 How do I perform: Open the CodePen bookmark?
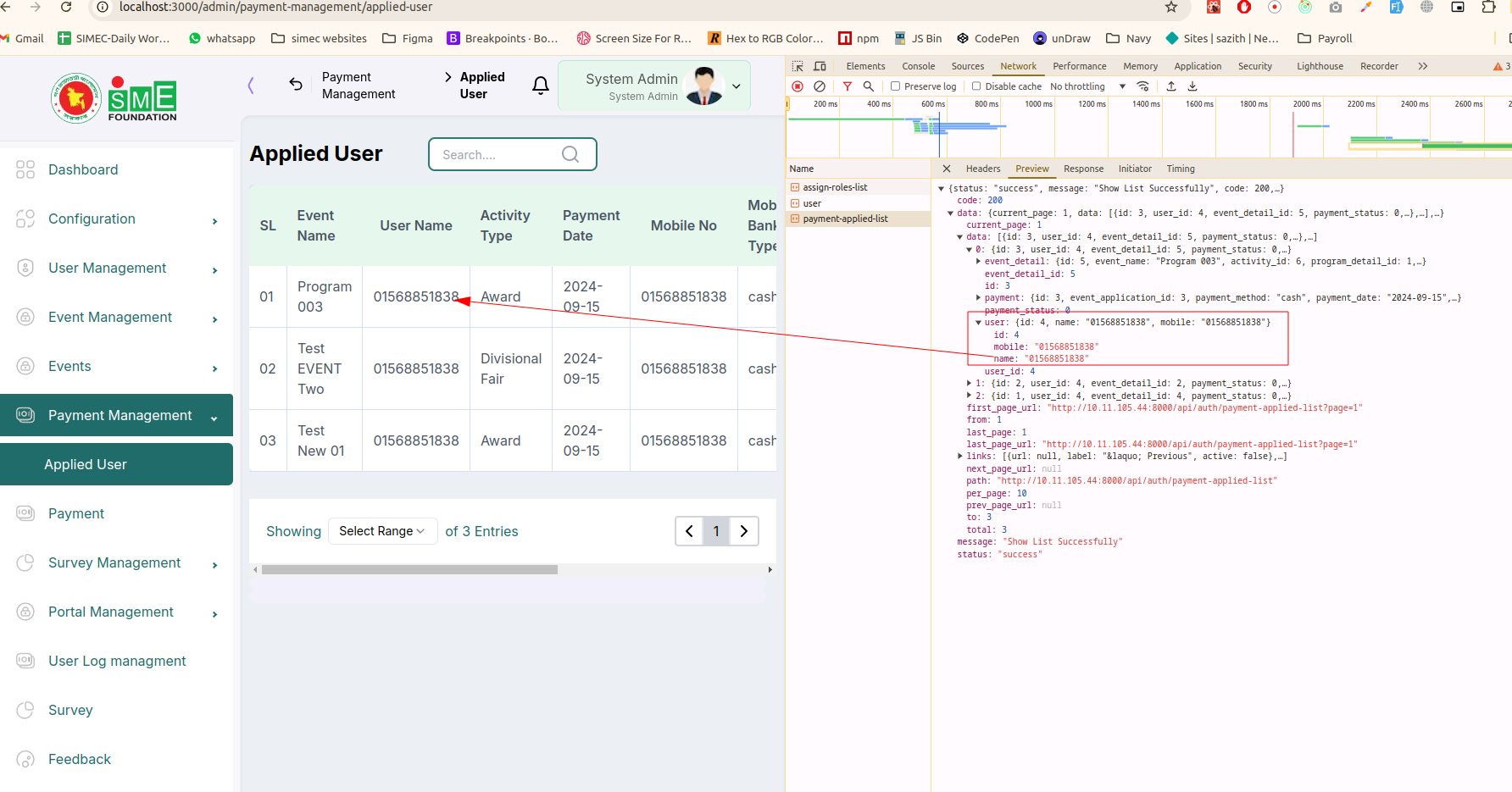pyautogui.click(x=988, y=38)
